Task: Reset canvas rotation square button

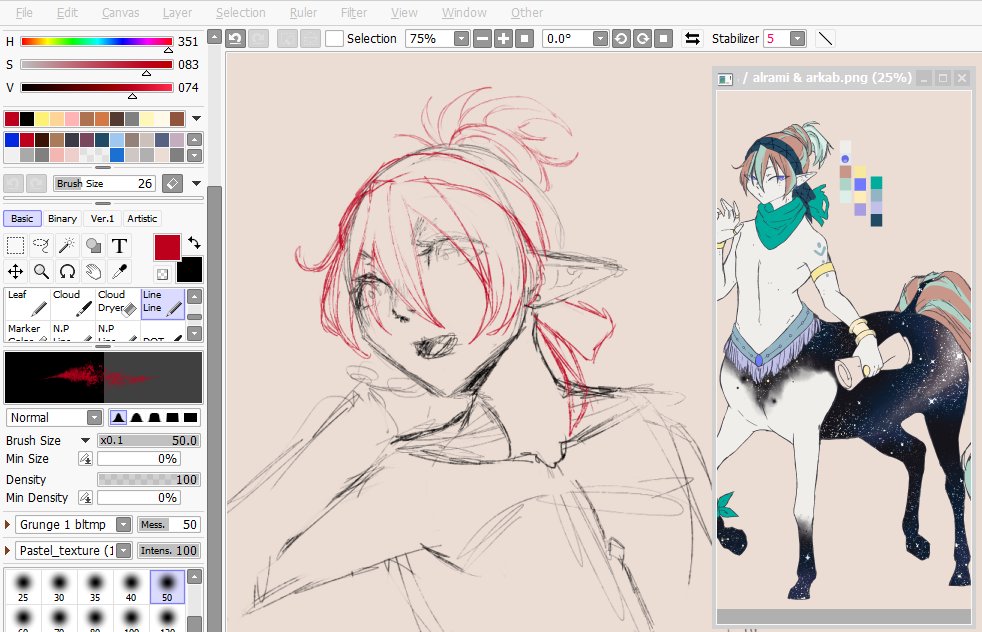Action: click(x=663, y=39)
